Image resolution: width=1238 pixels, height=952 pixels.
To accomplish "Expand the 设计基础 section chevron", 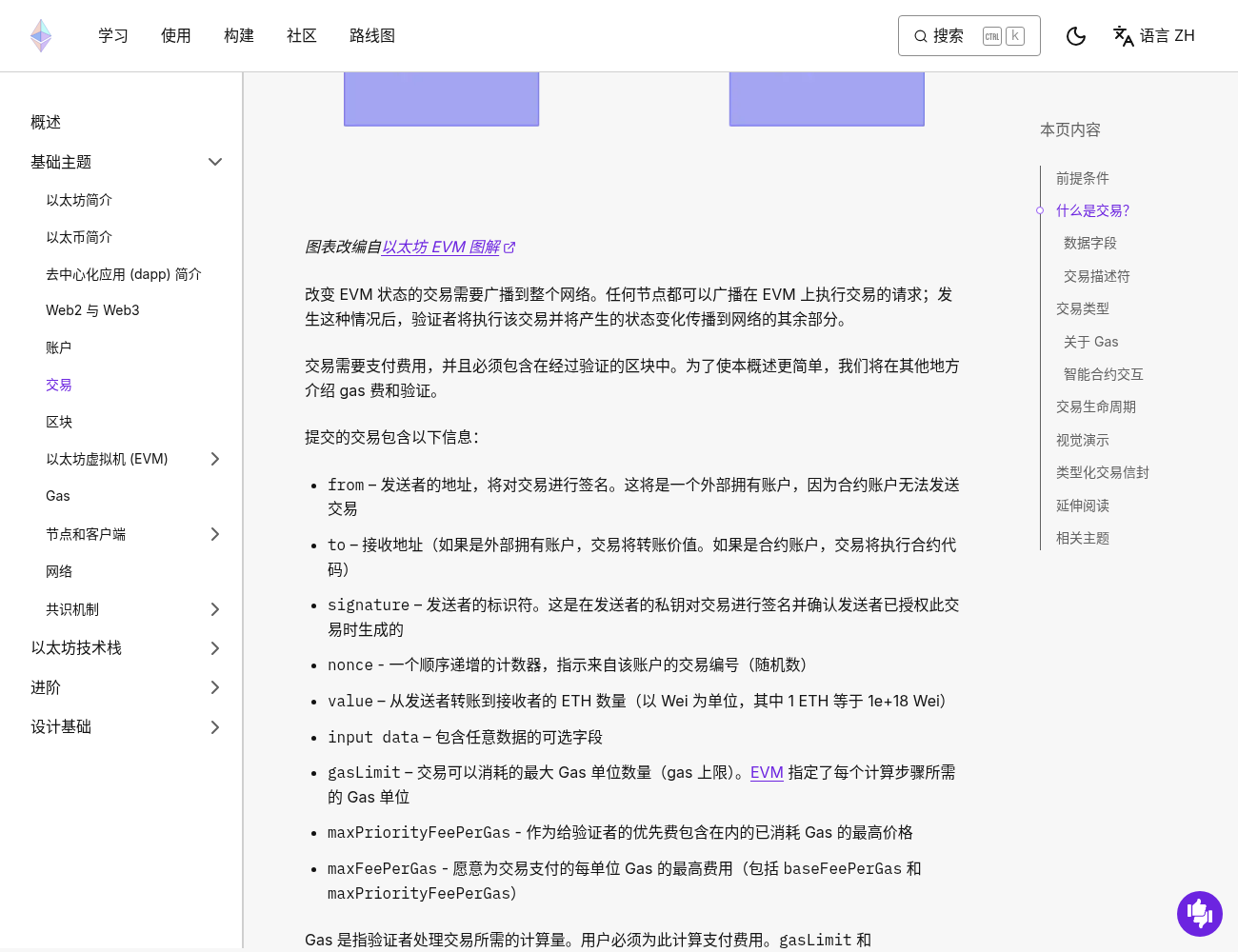I will [215, 727].
